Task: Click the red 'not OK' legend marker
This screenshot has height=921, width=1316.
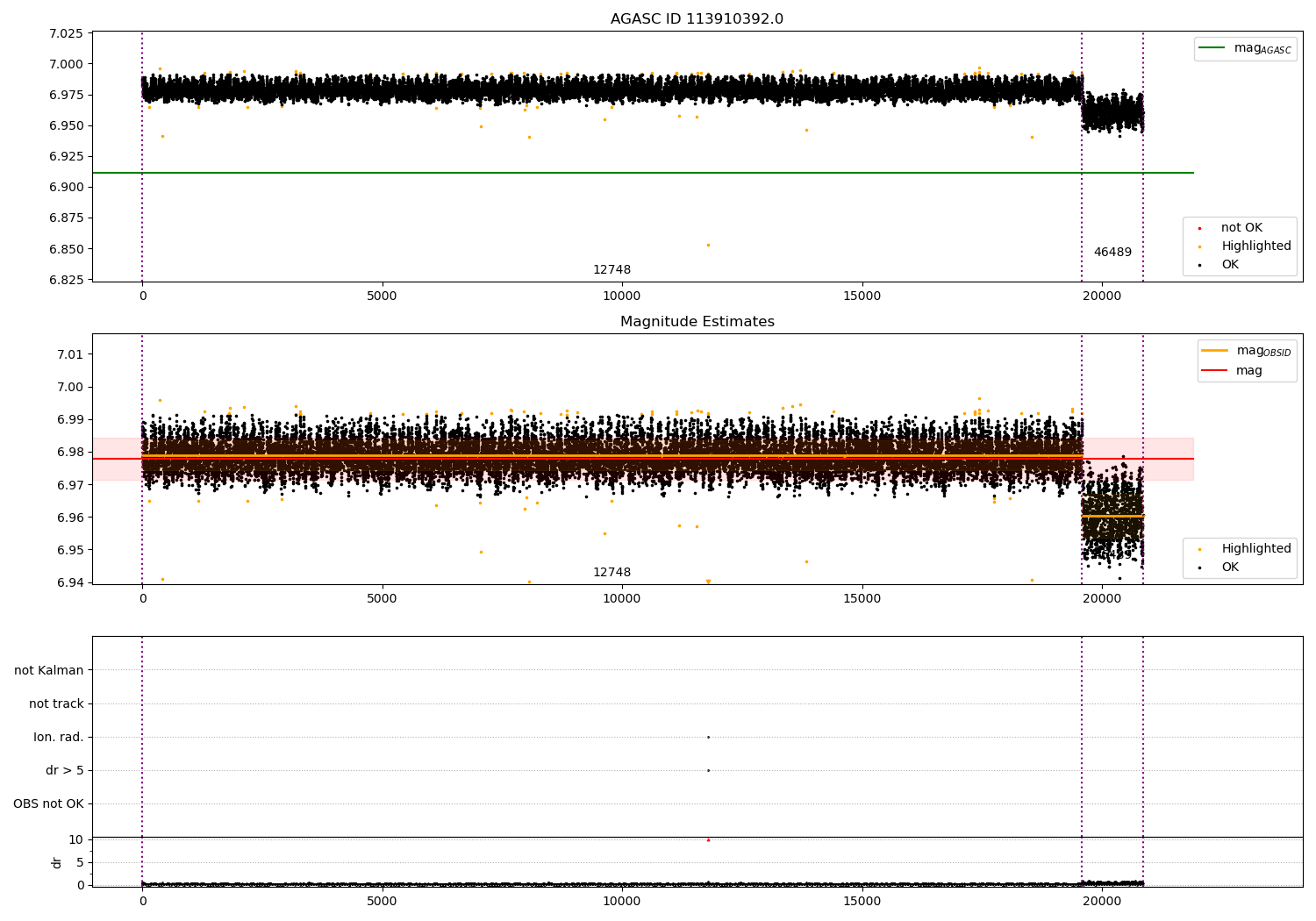Action: pyautogui.click(x=1199, y=228)
